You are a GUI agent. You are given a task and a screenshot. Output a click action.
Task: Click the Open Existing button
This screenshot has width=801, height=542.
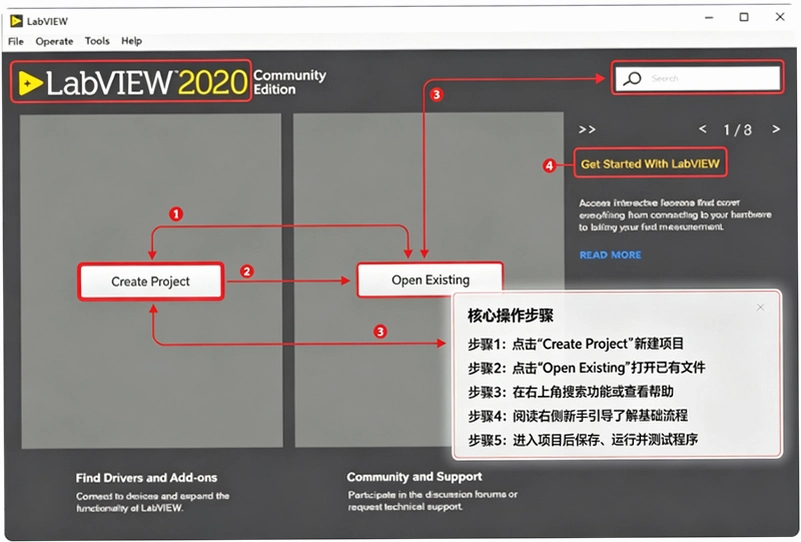430,280
